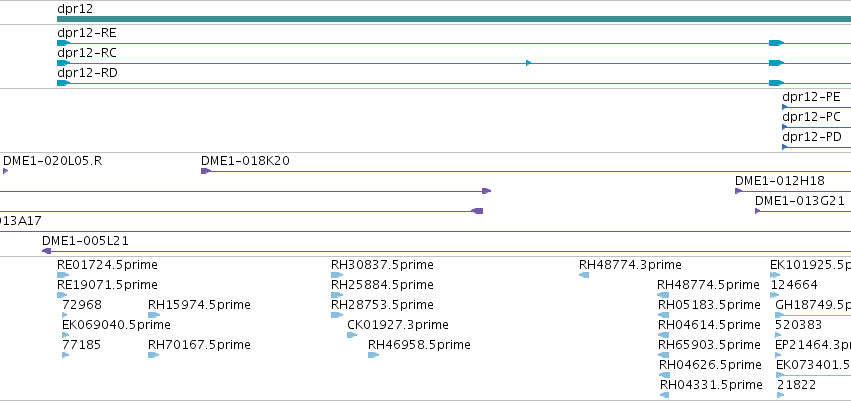Select the RH15974.5prime EST glyph
The height and width of the screenshot is (401, 851).
point(154,315)
